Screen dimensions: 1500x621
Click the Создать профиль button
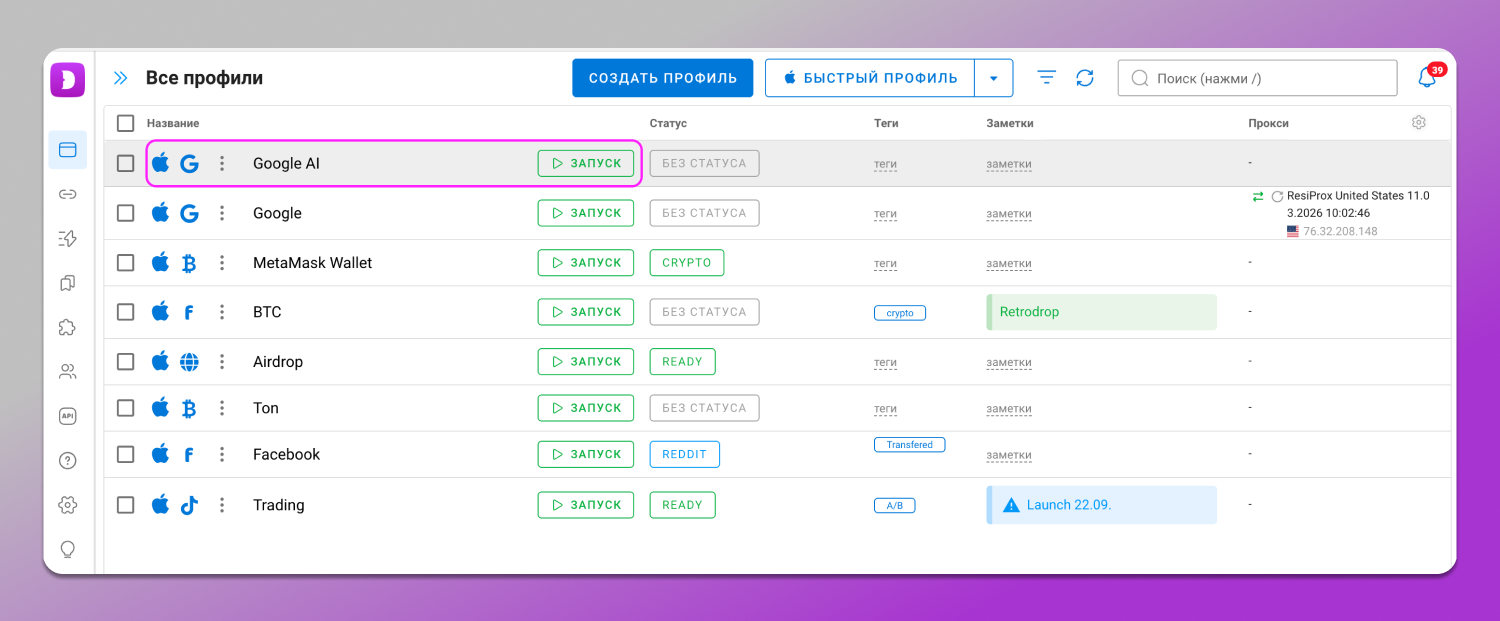pos(662,78)
